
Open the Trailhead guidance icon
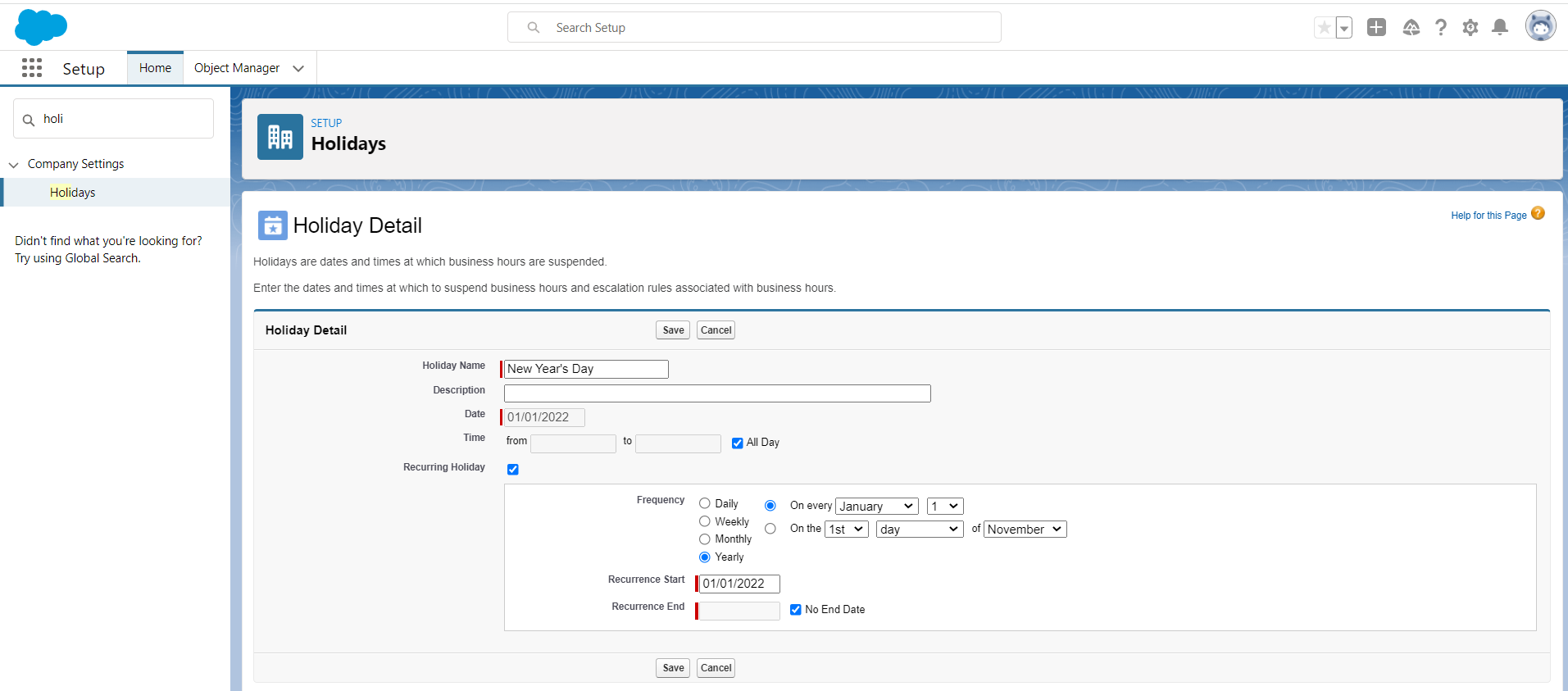coord(1411,28)
